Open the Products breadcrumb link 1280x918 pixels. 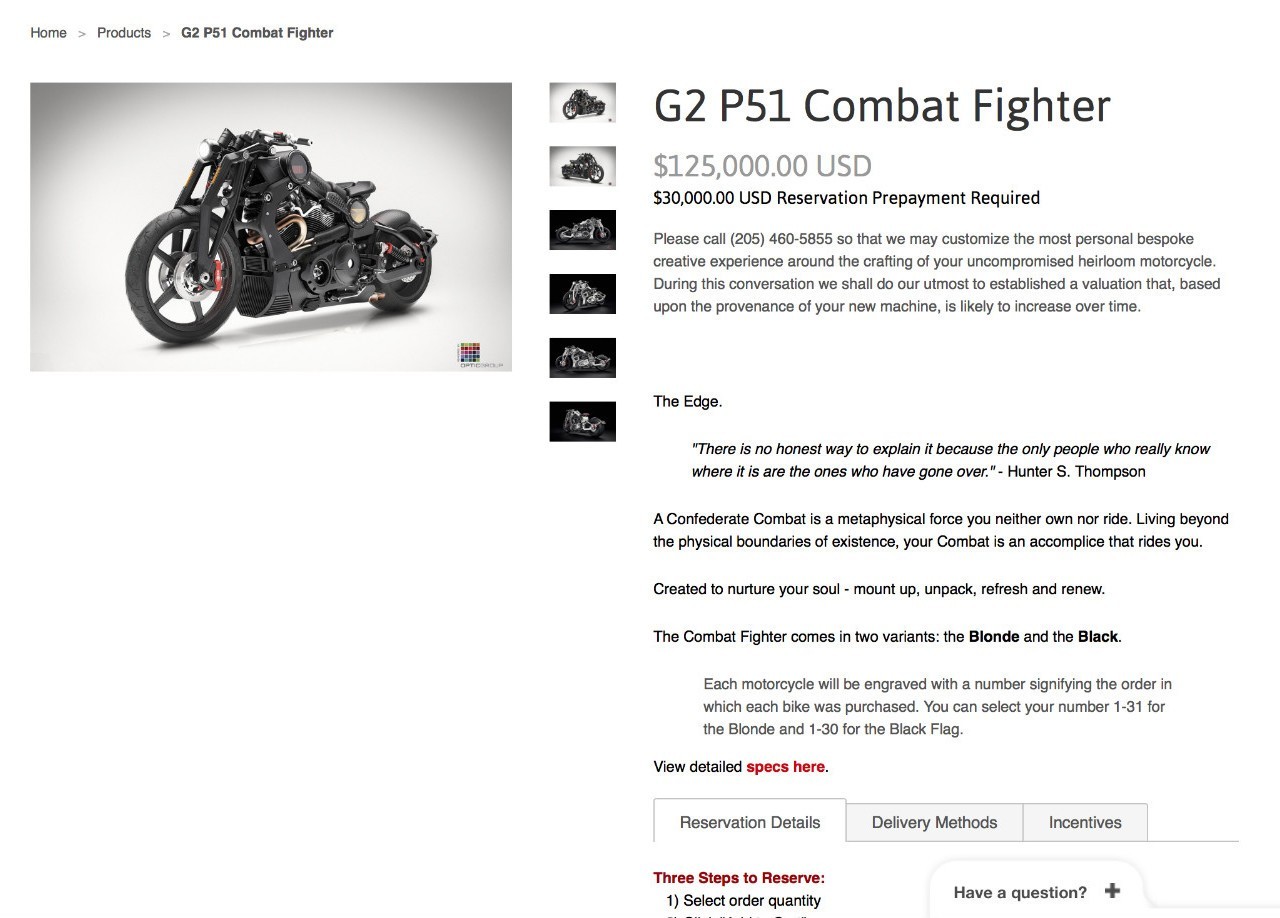(124, 33)
